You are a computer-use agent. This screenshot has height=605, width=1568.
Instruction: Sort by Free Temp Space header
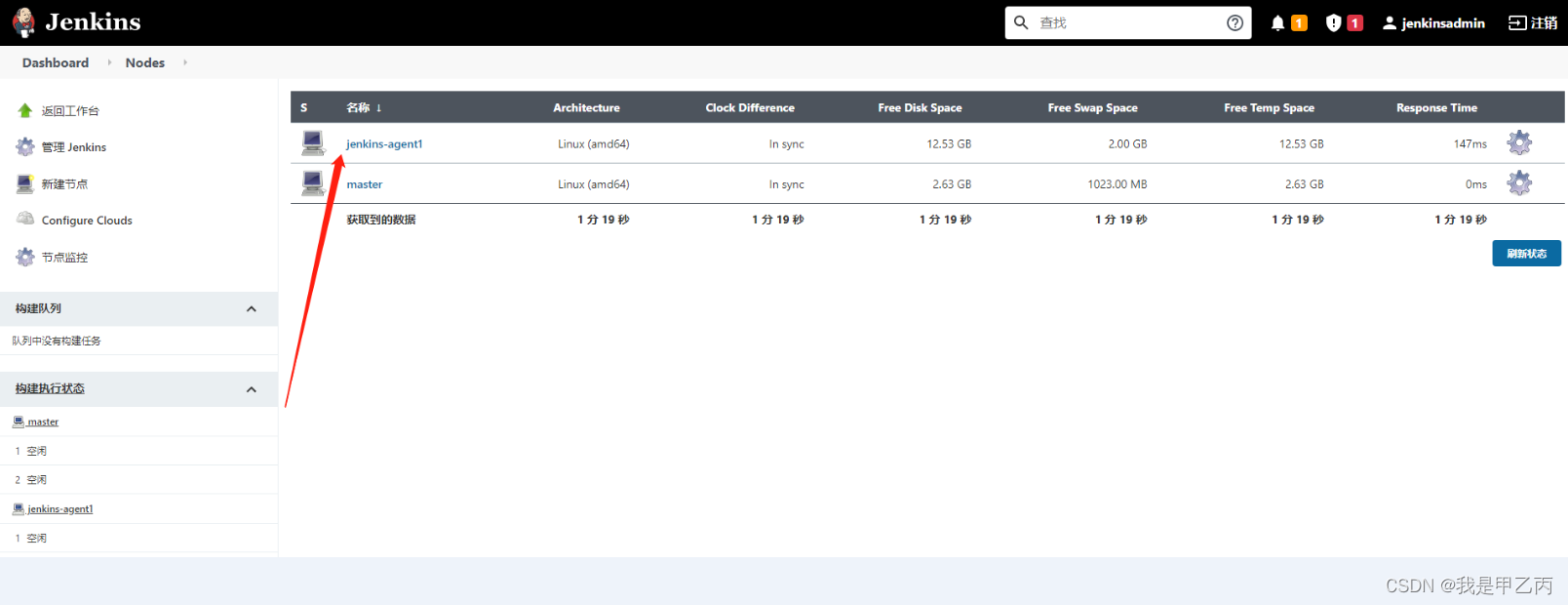(x=1269, y=107)
